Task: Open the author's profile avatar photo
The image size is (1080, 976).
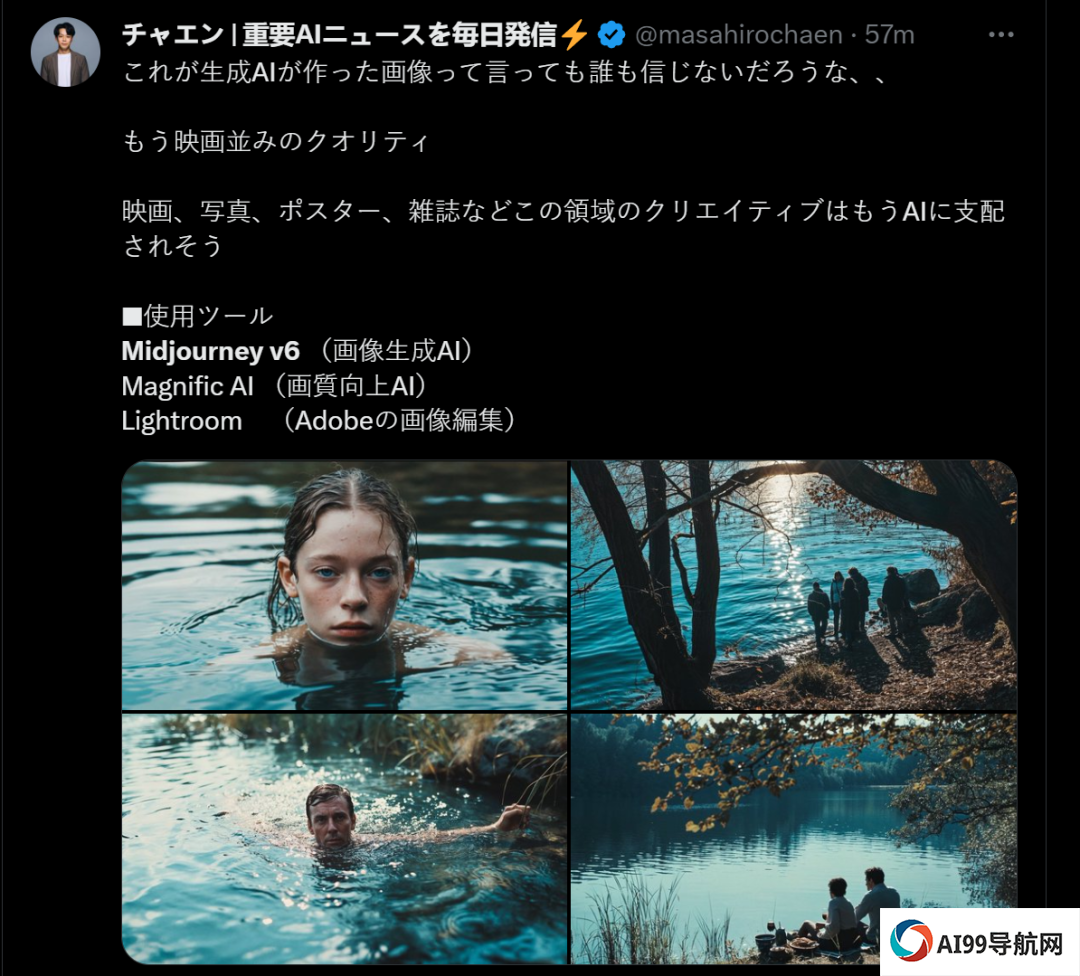Action: 65,52
